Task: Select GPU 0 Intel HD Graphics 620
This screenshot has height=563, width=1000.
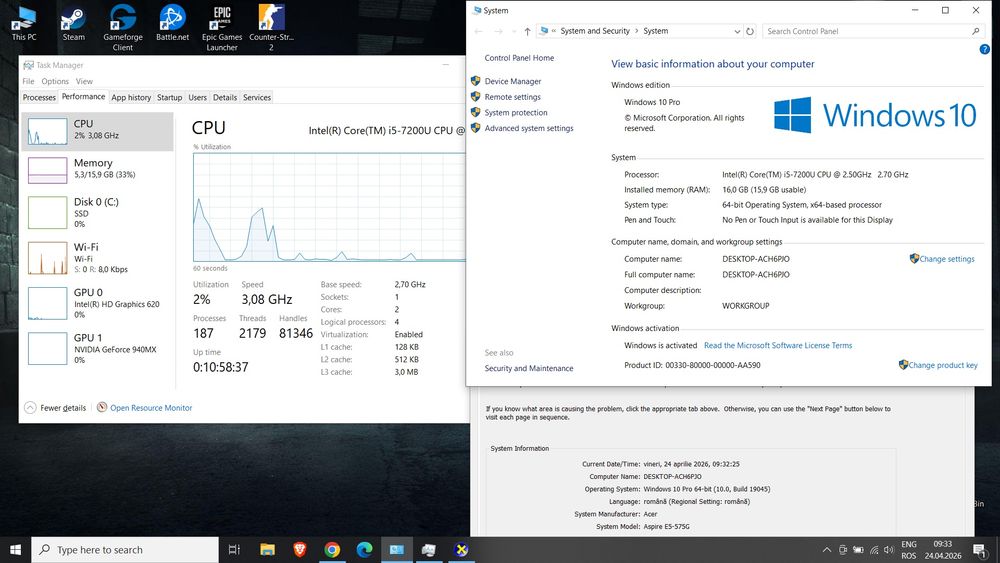Action: [x=98, y=302]
